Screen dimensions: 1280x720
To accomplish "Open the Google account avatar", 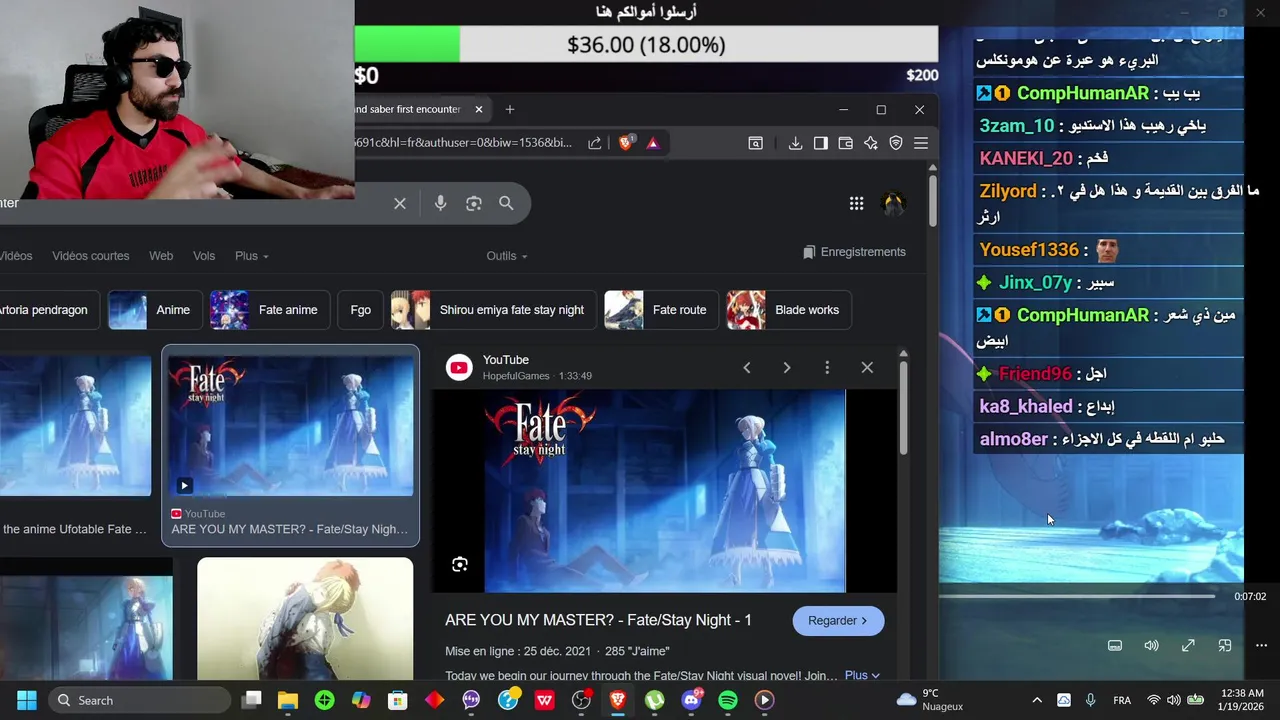I will coord(893,203).
